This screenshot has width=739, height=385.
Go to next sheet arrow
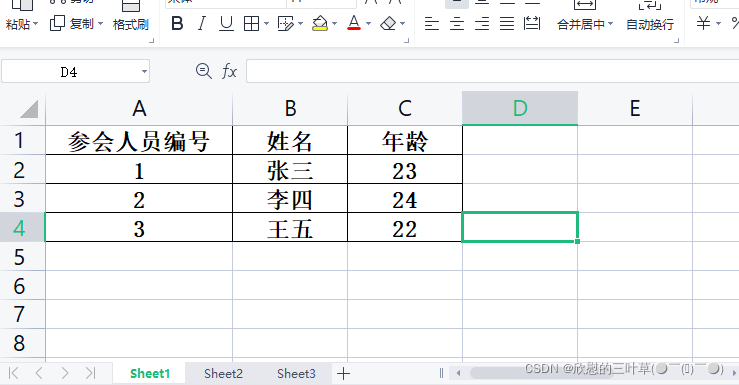click(65, 374)
